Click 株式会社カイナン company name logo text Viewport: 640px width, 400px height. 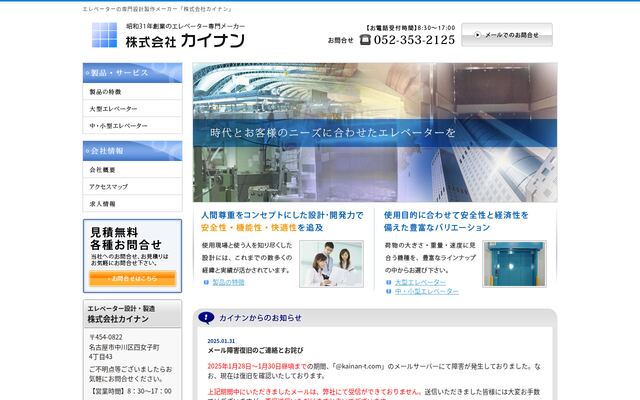(x=185, y=41)
